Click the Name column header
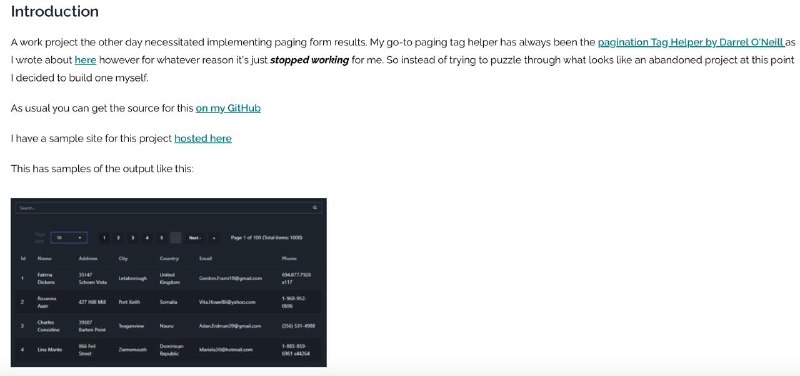The image size is (800, 376). coord(44,259)
